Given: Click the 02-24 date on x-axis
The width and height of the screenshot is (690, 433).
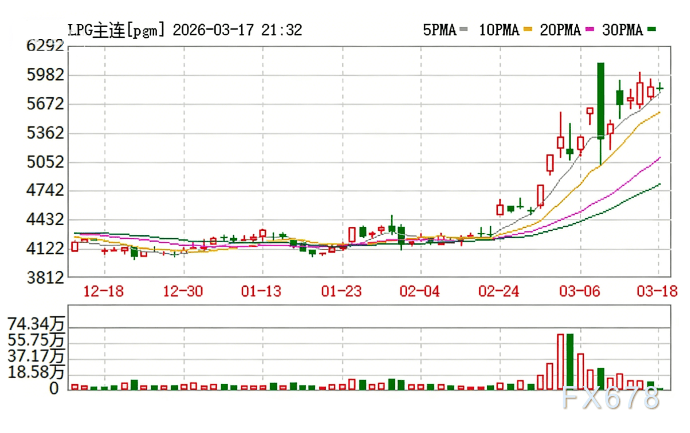Looking at the screenshot, I should (x=499, y=290).
